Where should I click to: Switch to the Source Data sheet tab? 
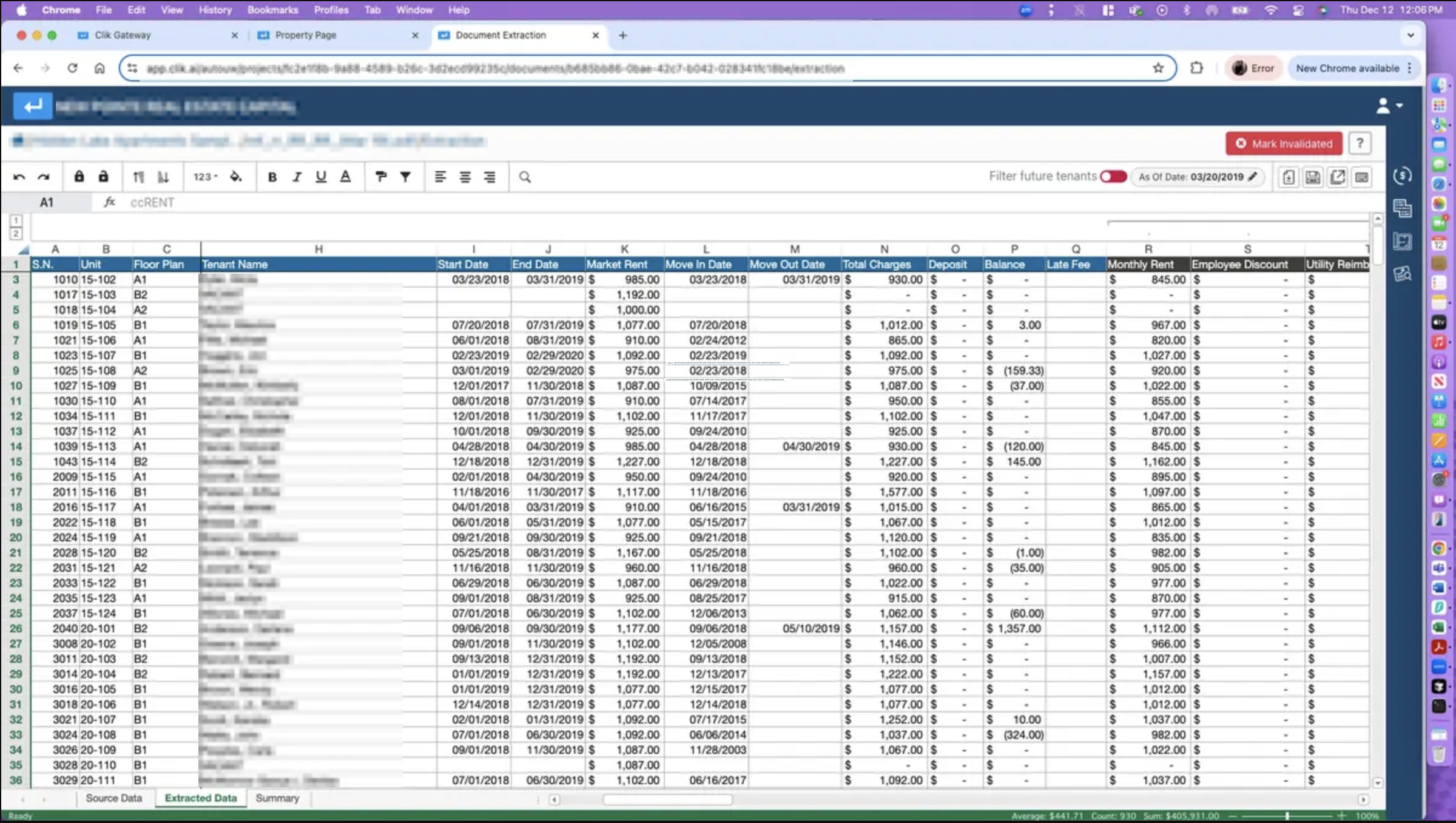coord(113,798)
